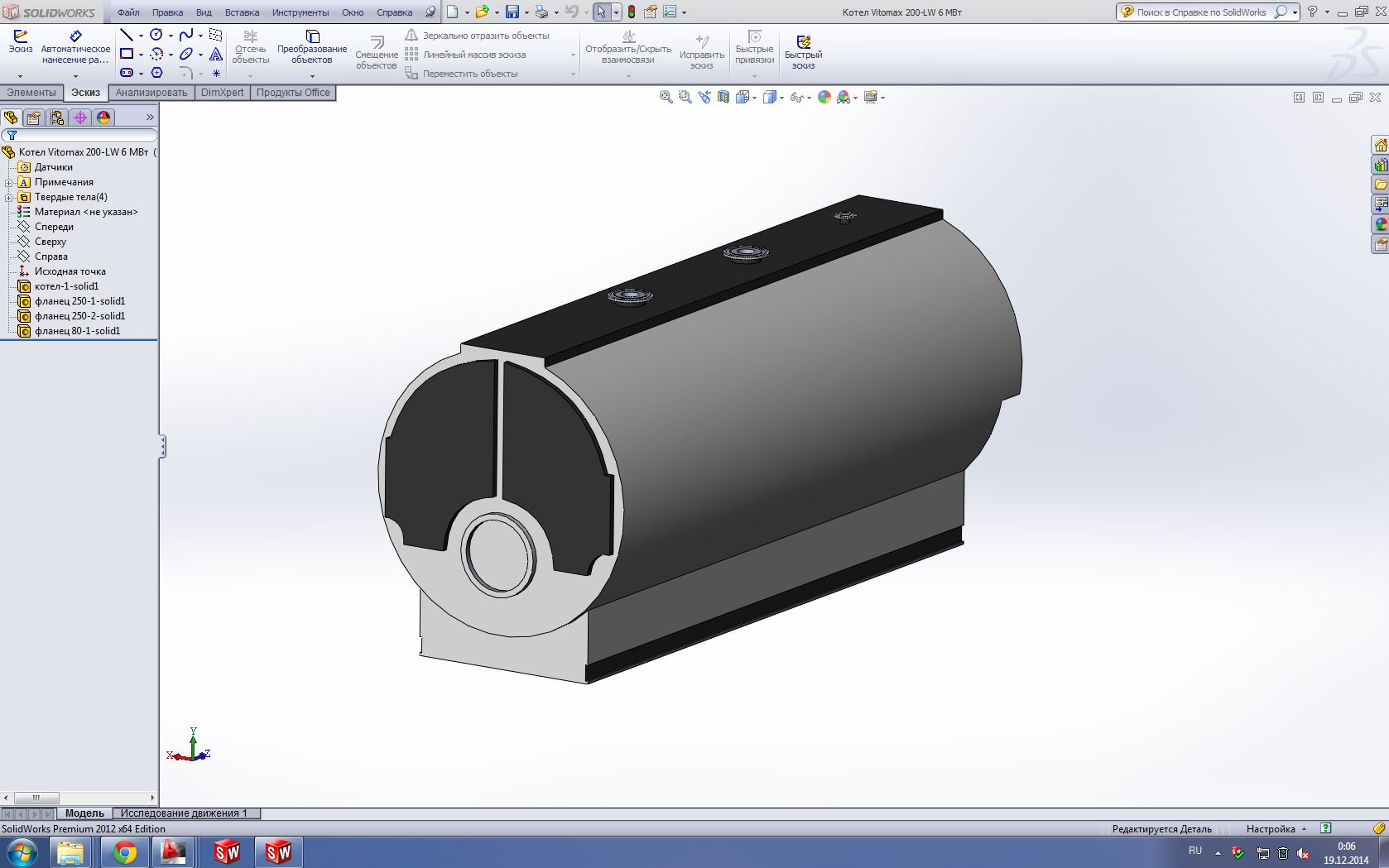Open DisplayManager panel tab
This screenshot has width=1389, height=868.
[x=103, y=117]
